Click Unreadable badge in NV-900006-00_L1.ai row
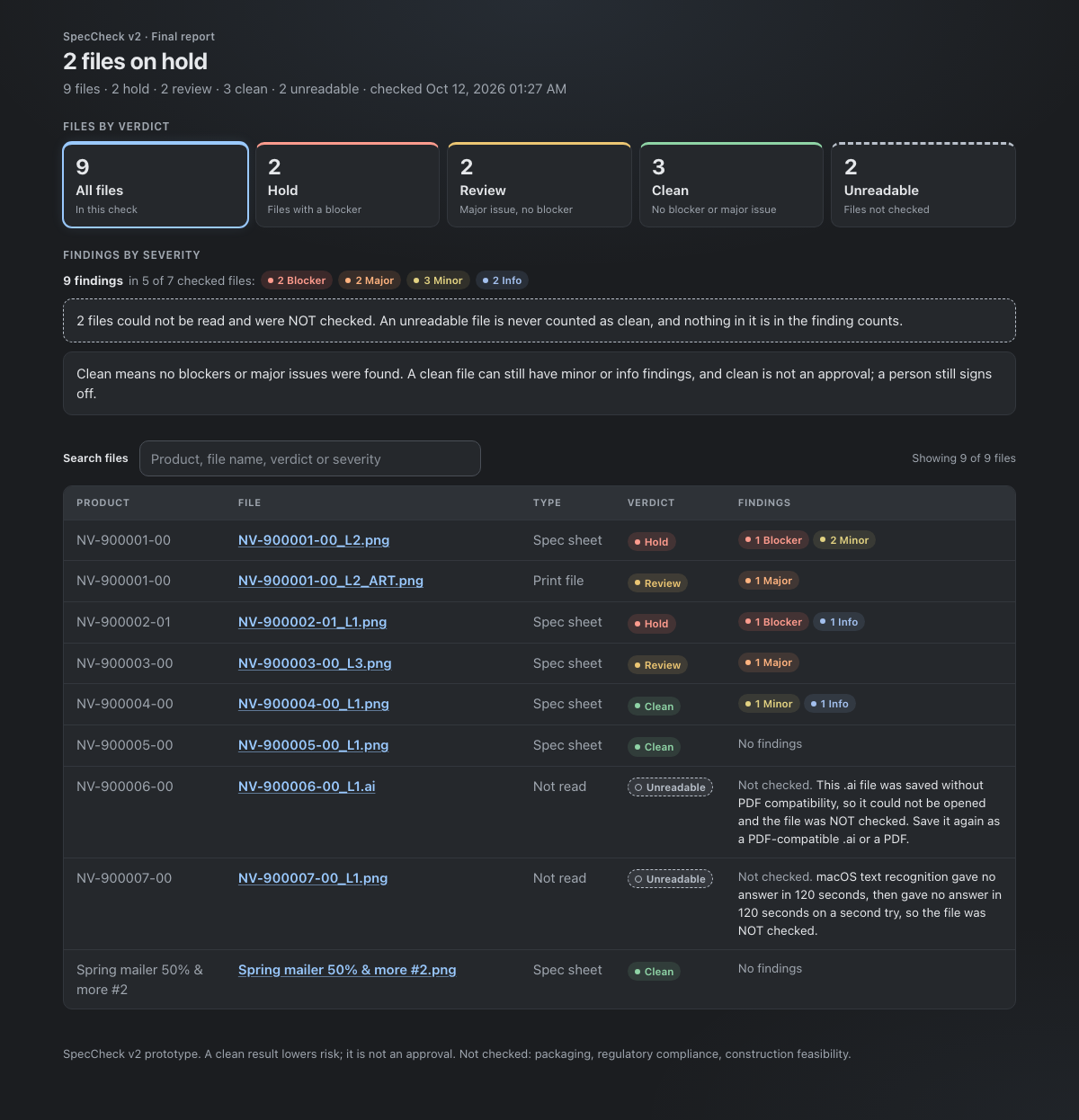This screenshot has height=1120, width=1079. pyautogui.click(x=670, y=787)
